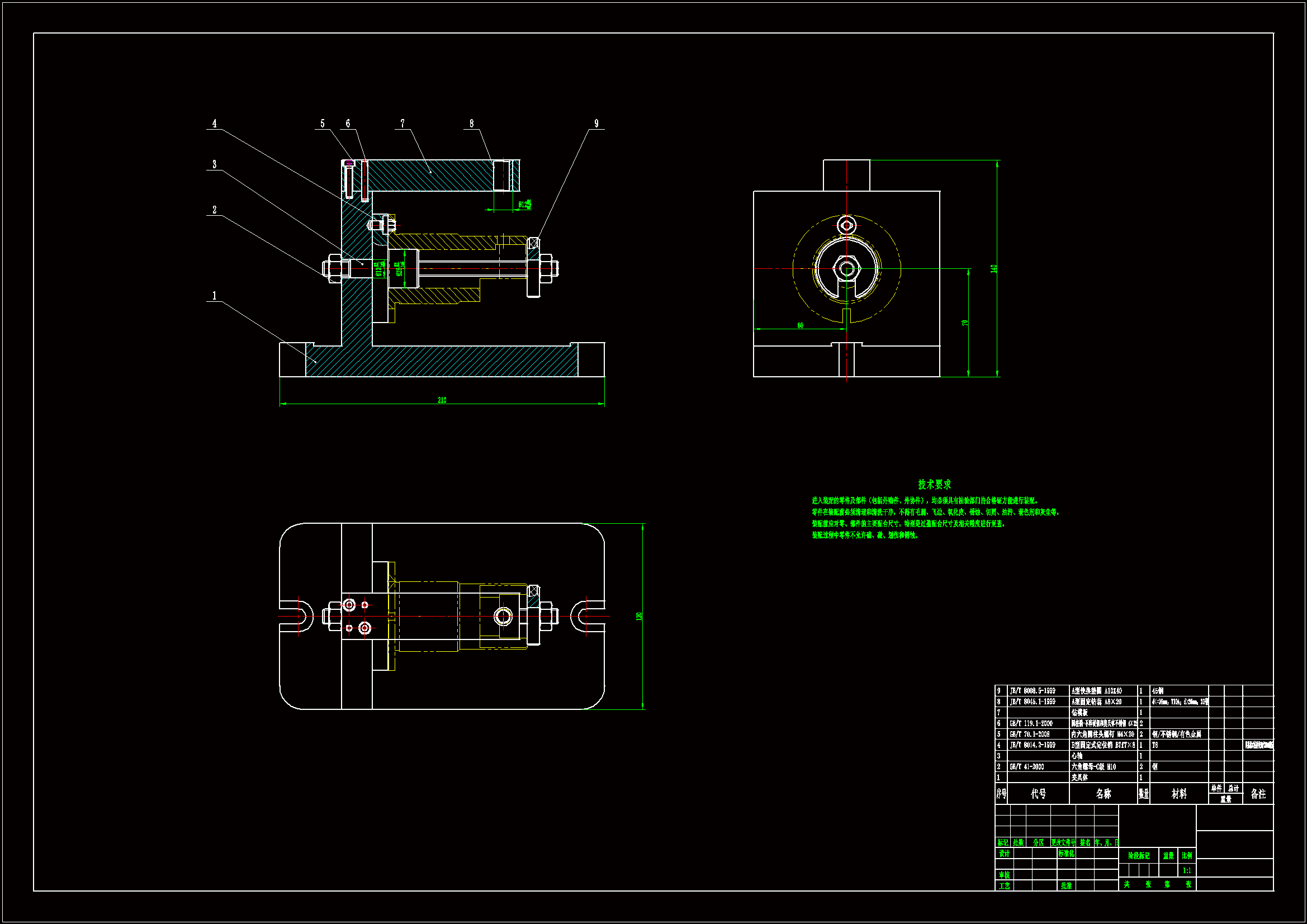This screenshot has width=1307, height=924.
Task: Click the 210 length dimension text
Action: point(442,400)
